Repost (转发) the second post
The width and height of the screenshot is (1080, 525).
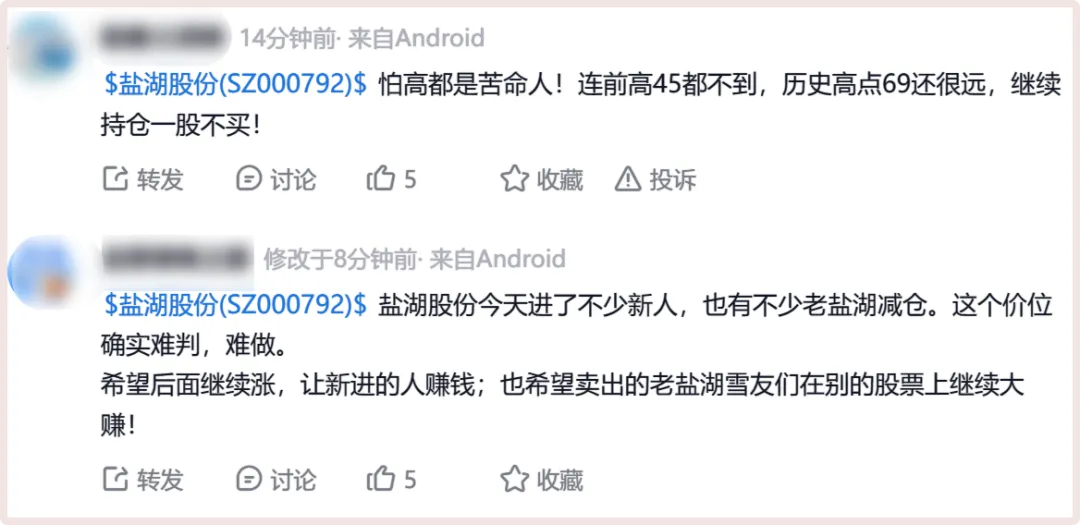117,479
